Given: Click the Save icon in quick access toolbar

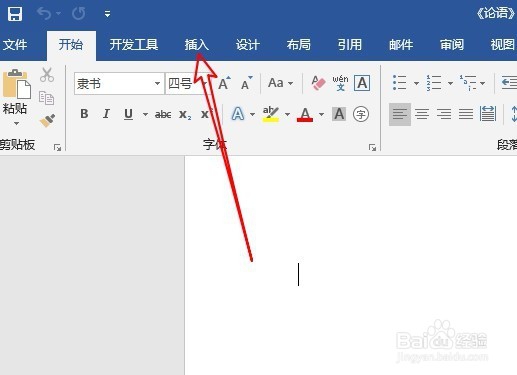Looking at the screenshot, I should pos(15,14).
